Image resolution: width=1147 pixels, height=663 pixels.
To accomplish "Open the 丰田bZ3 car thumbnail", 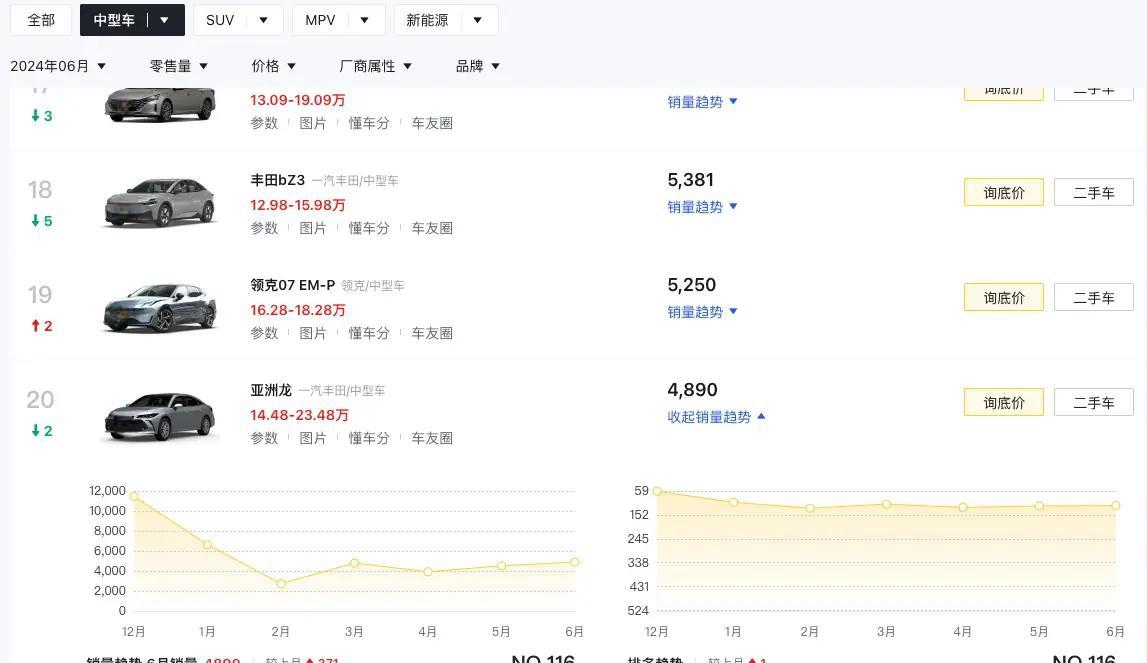I will tap(160, 202).
